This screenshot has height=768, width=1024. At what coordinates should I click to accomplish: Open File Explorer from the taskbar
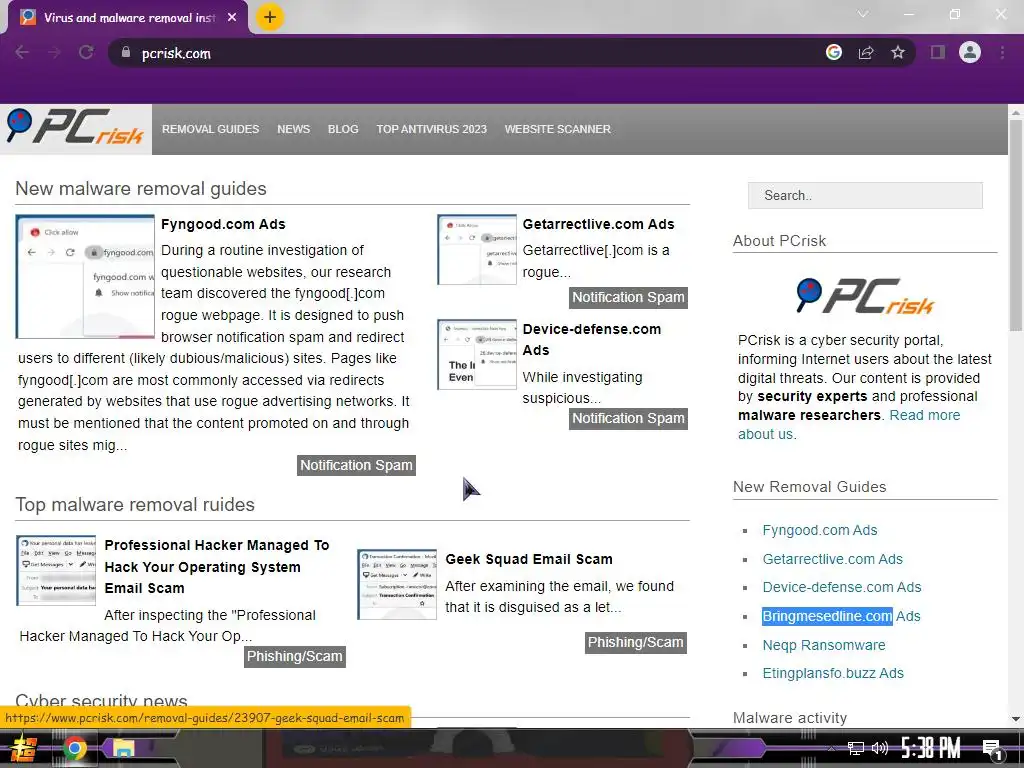[x=122, y=748]
